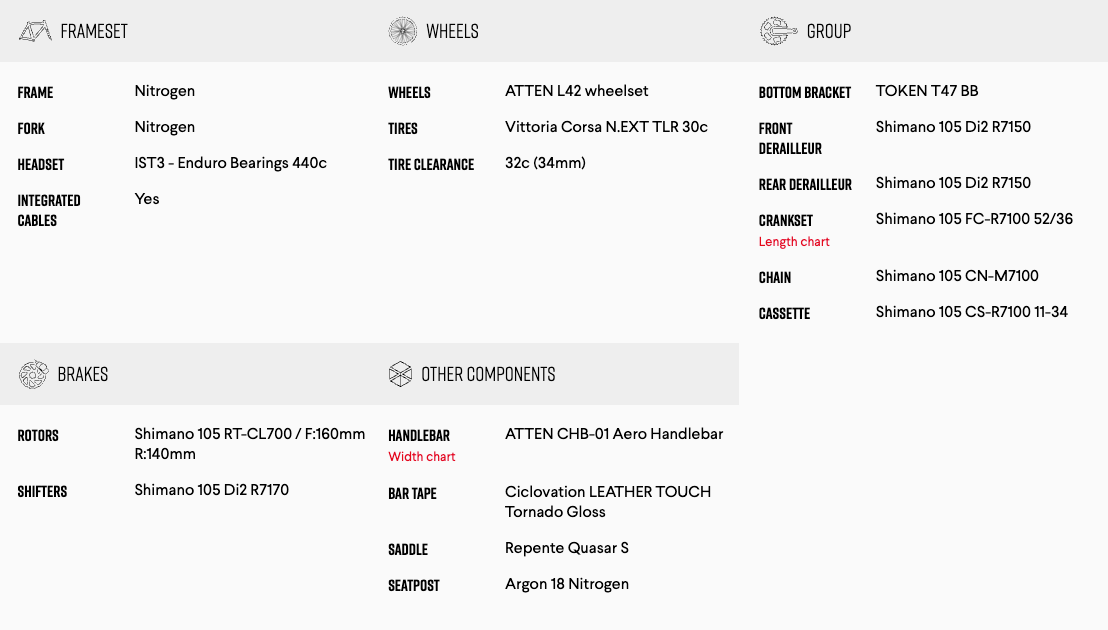Click the Shimano 105 CS-R7100 cassette value
Viewport: 1108px width, 630px height.
[972, 312]
